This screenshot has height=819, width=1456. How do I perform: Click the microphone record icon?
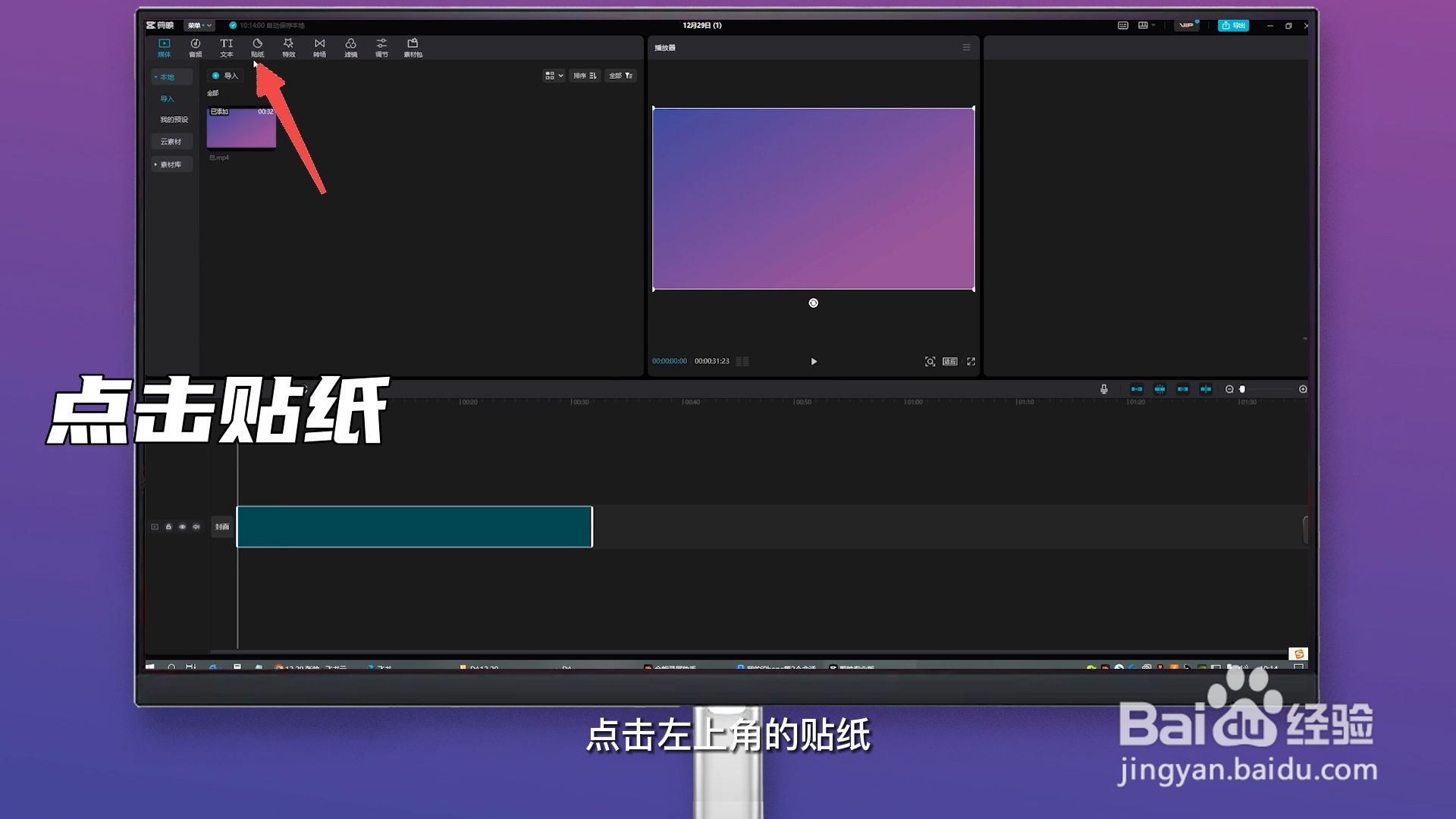1103,389
